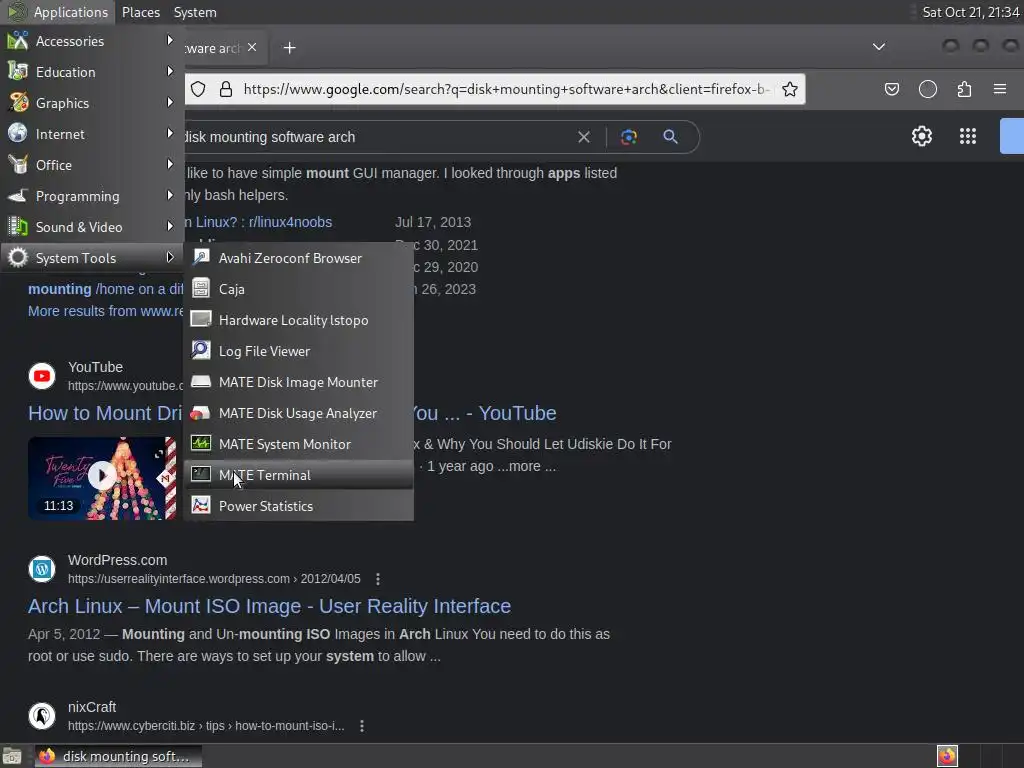Launch MATE Terminal icon
The height and width of the screenshot is (768, 1024).
coord(201,475)
